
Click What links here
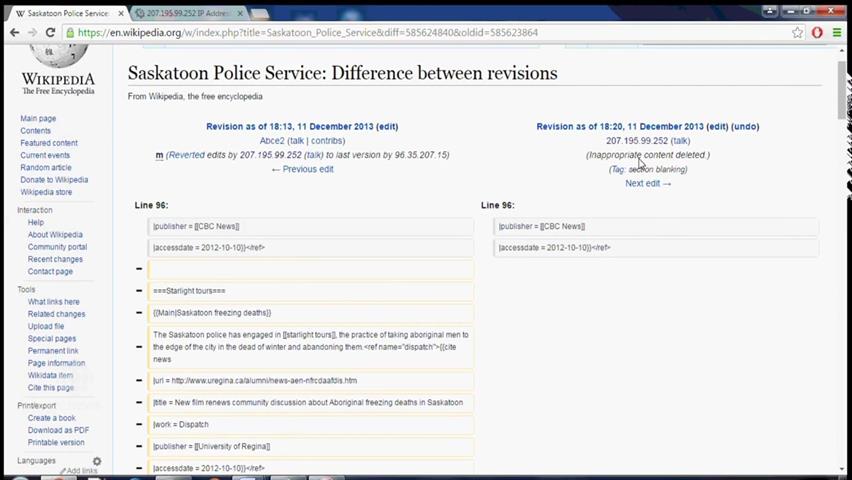(54, 302)
